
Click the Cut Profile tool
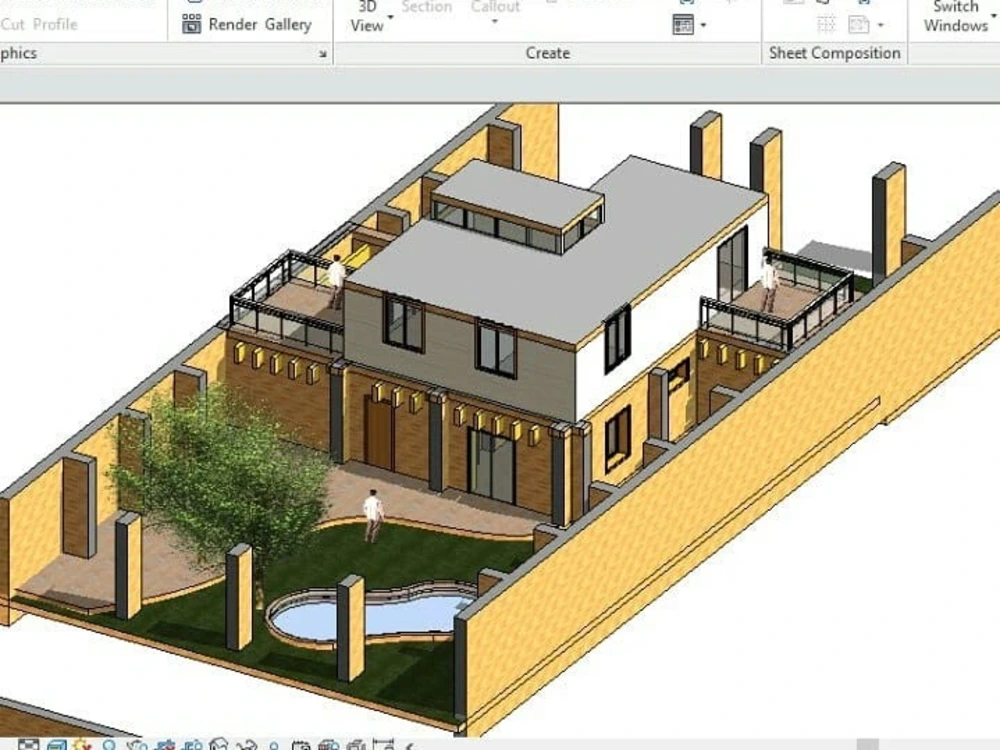click(40, 25)
